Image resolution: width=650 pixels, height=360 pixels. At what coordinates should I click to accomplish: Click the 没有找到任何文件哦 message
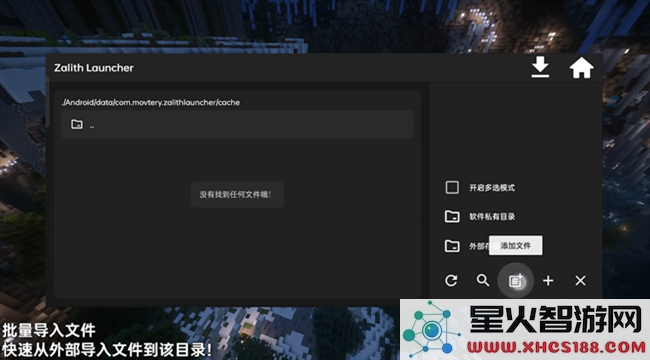point(237,195)
